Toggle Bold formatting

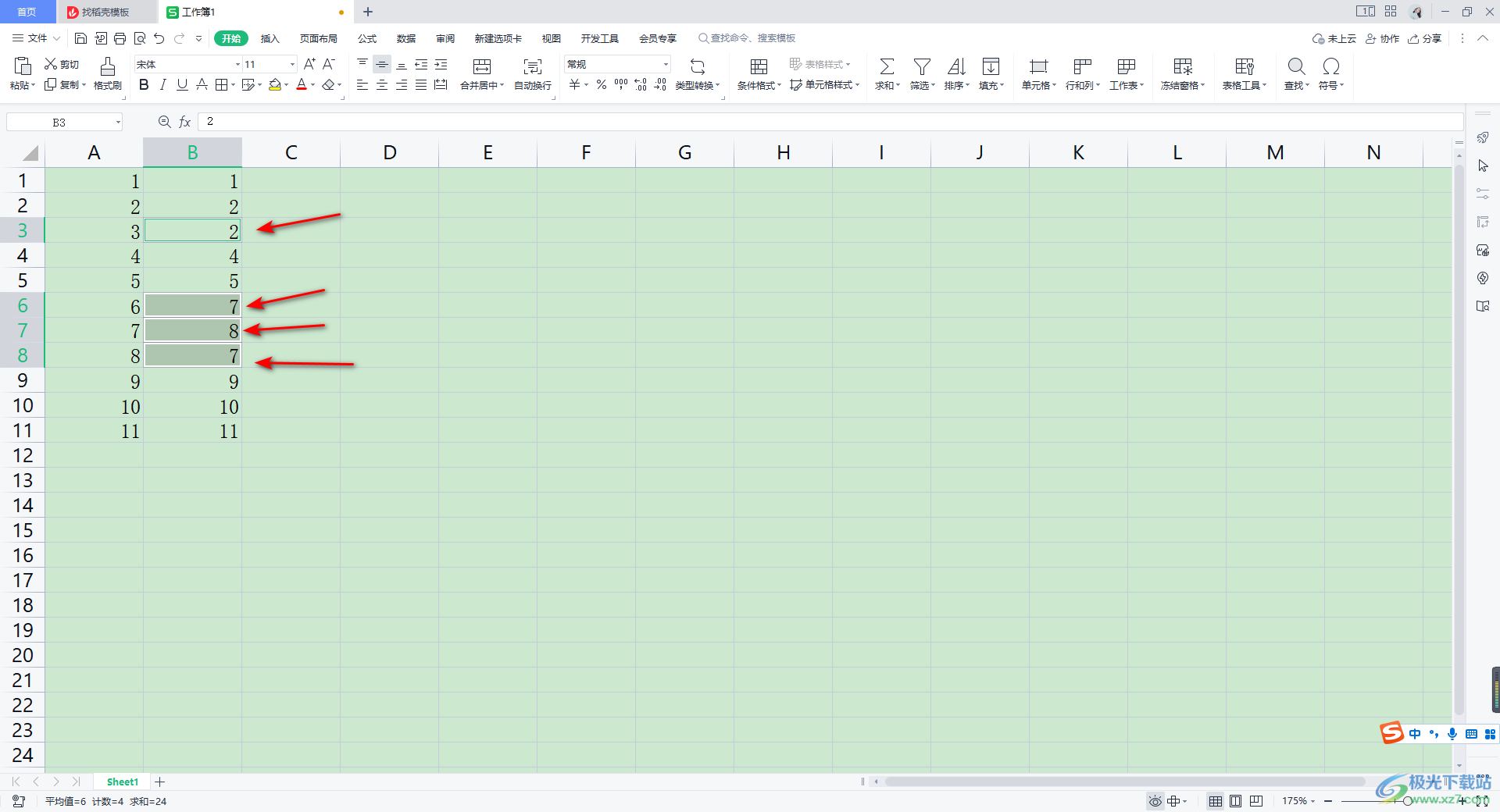click(x=144, y=84)
